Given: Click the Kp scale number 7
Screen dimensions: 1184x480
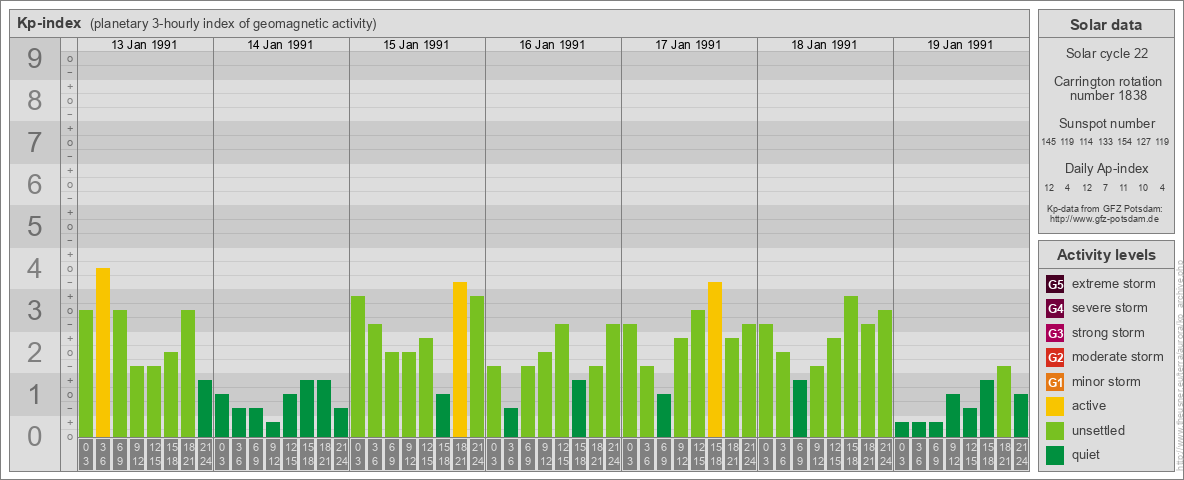Looking at the screenshot, I should coord(35,143).
